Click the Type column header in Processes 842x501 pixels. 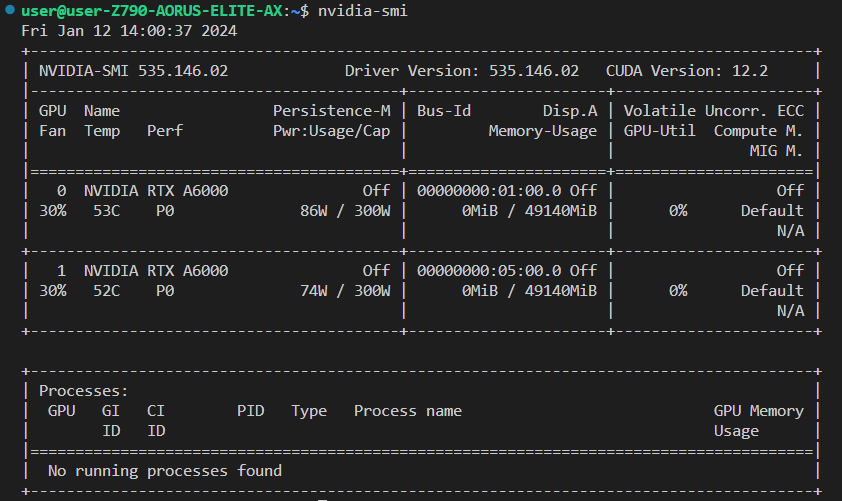309,411
